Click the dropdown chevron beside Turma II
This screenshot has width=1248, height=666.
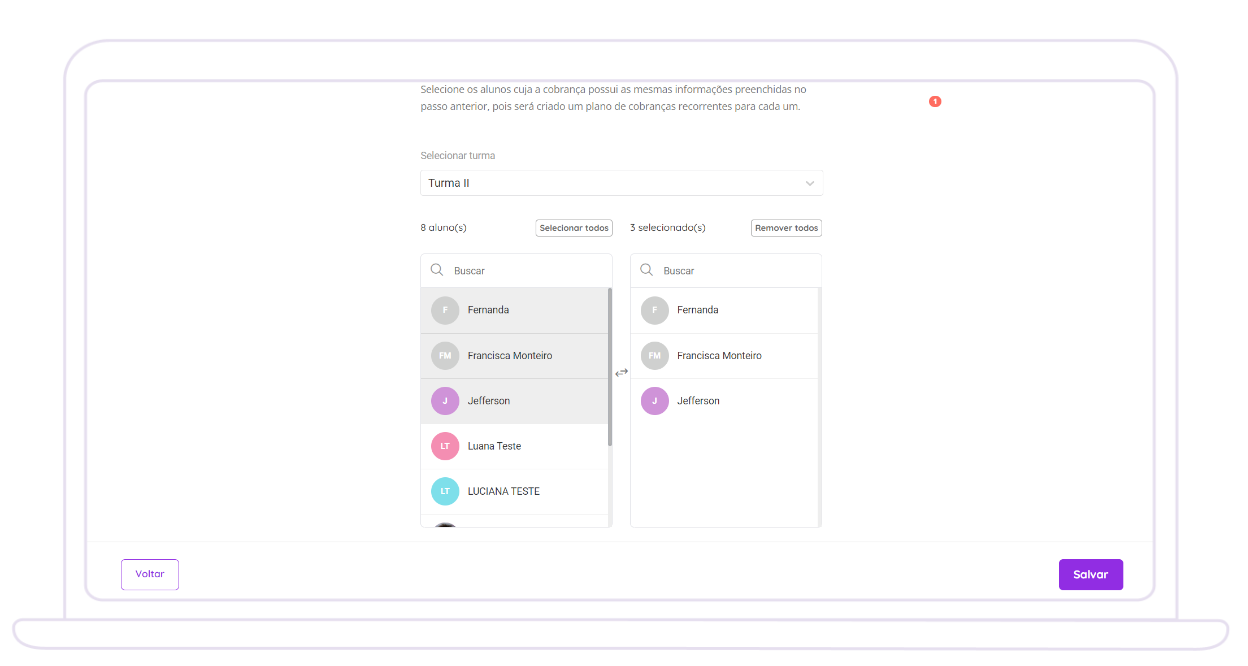coord(809,184)
